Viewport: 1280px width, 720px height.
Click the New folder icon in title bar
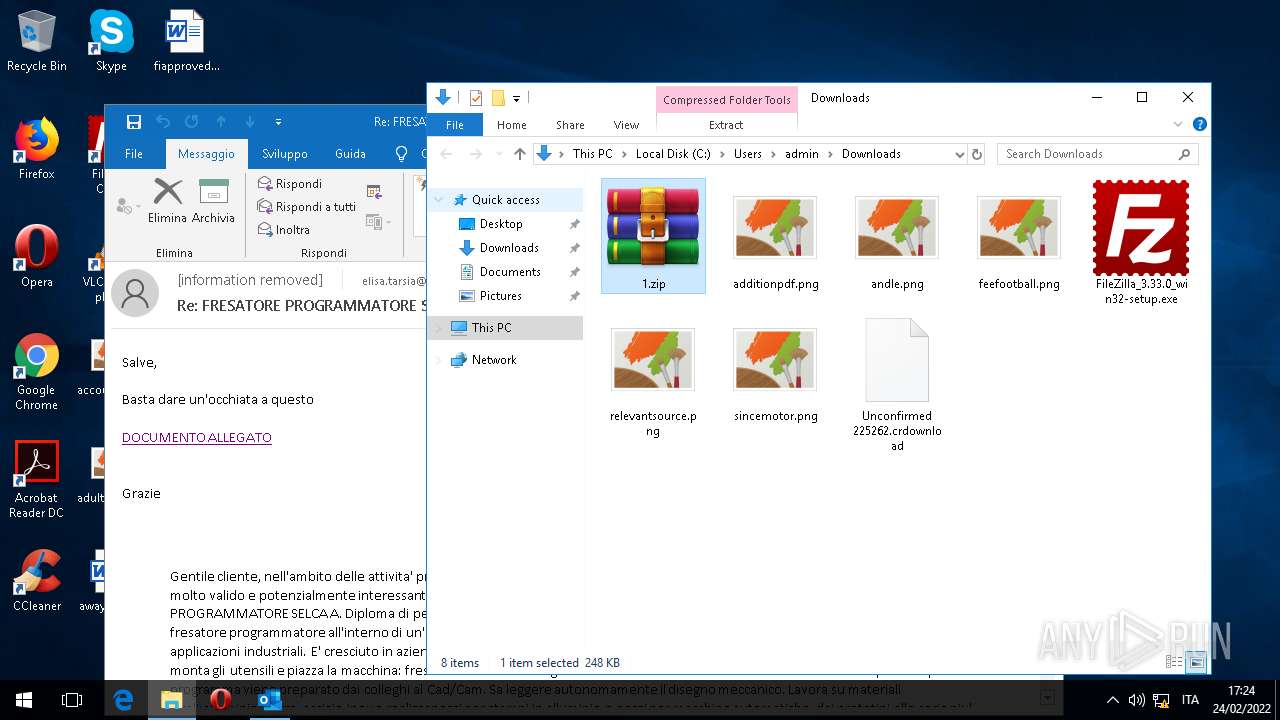tap(498, 98)
